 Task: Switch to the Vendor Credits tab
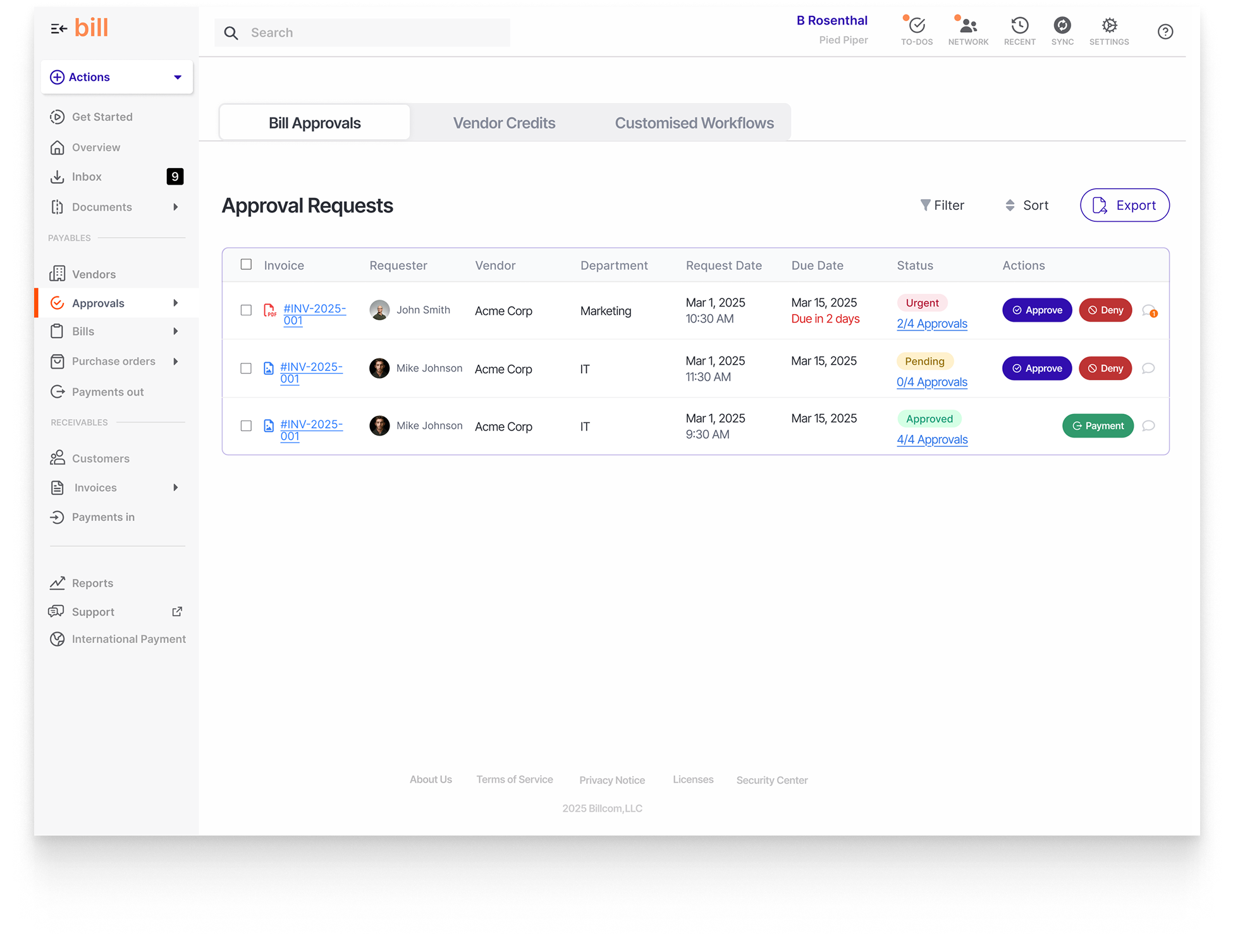point(504,123)
